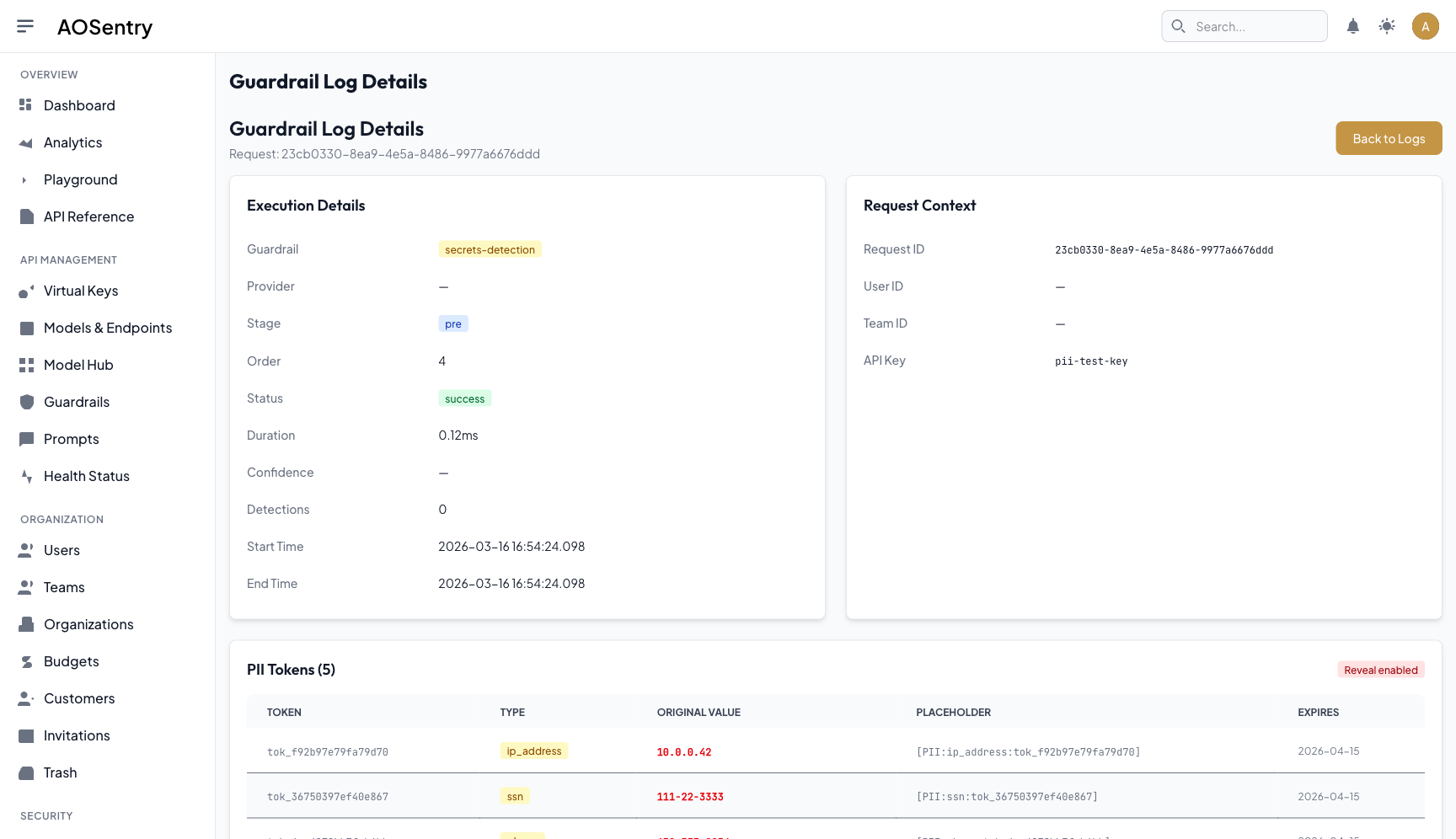The height and width of the screenshot is (839, 1456).
Task: Click the Prompts speech-bubble icon
Action: click(26, 439)
